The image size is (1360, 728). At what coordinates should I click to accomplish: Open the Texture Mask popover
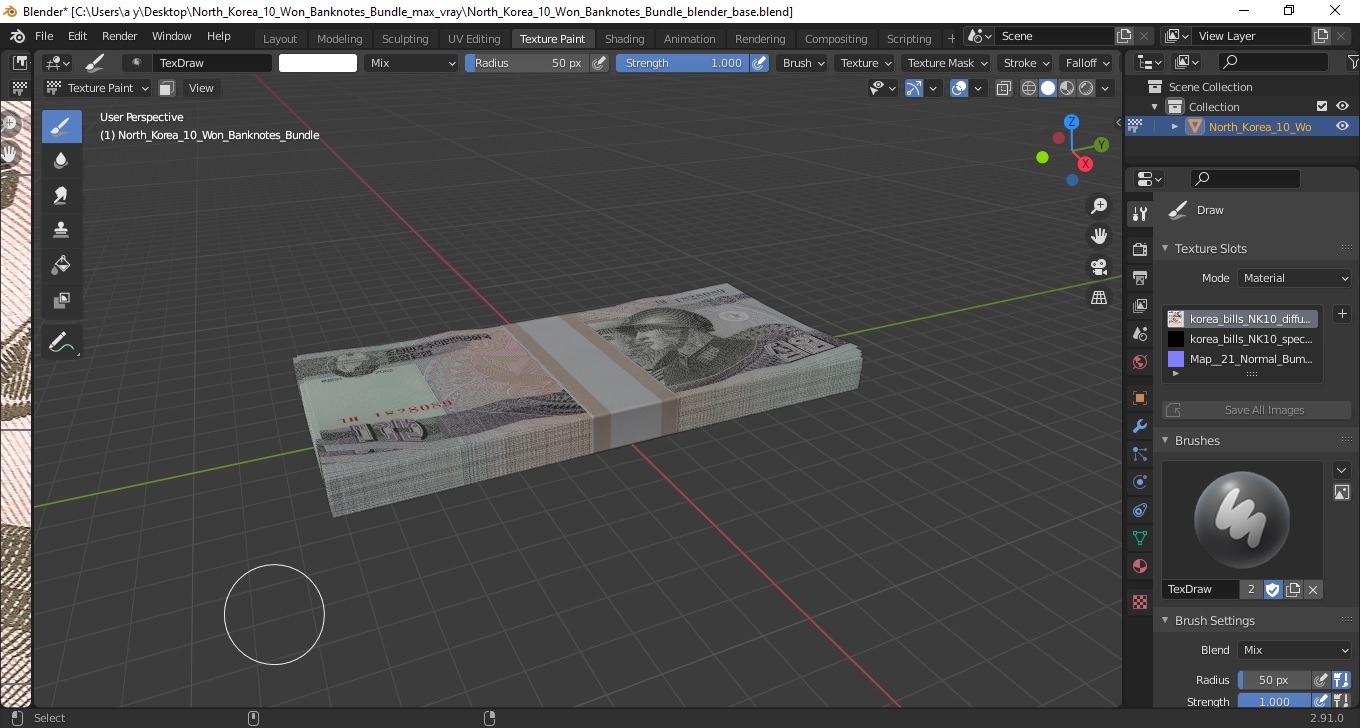pos(946,63)
